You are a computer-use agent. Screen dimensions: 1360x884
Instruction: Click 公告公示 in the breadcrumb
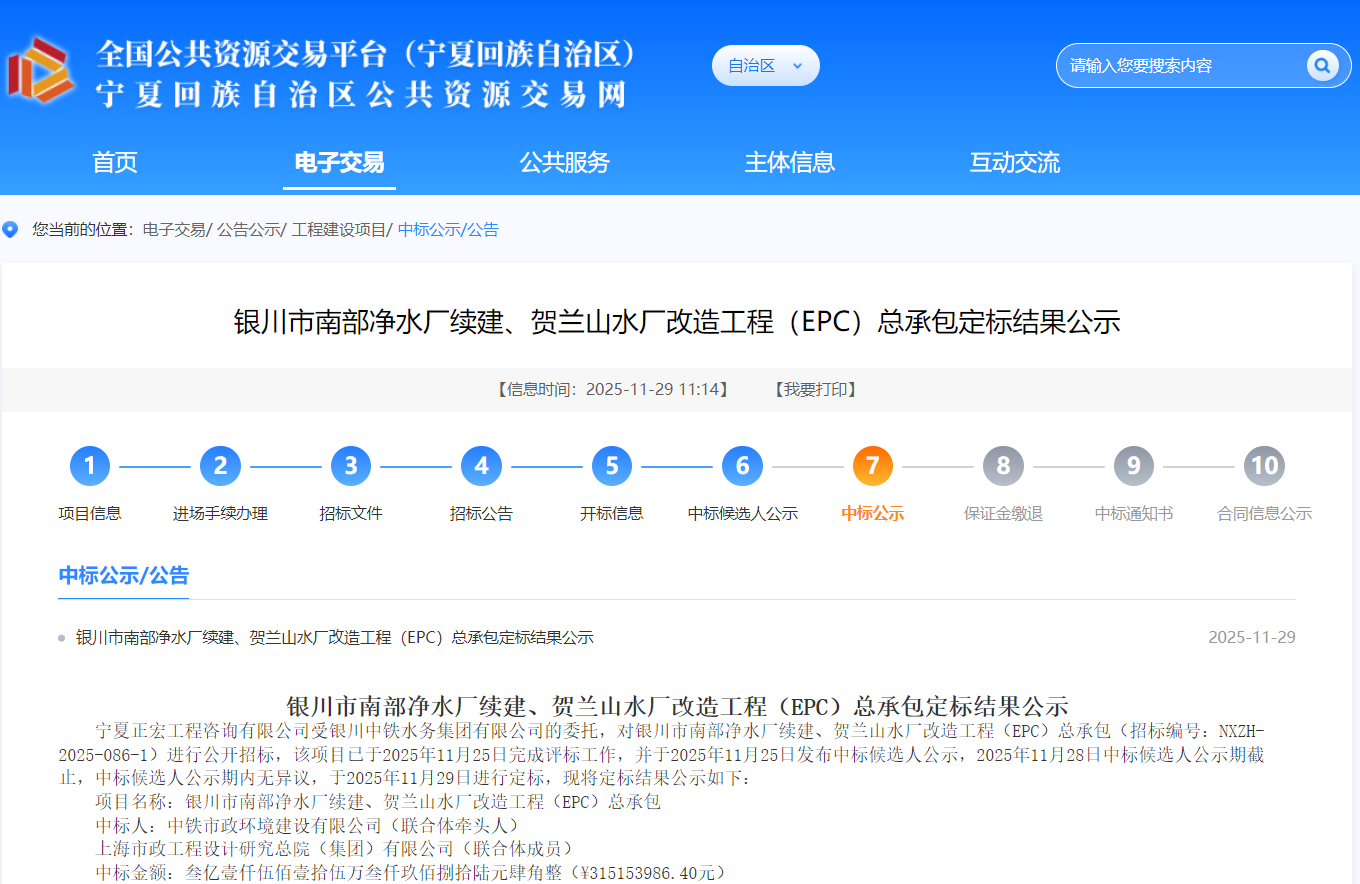[x=248, y=230]
